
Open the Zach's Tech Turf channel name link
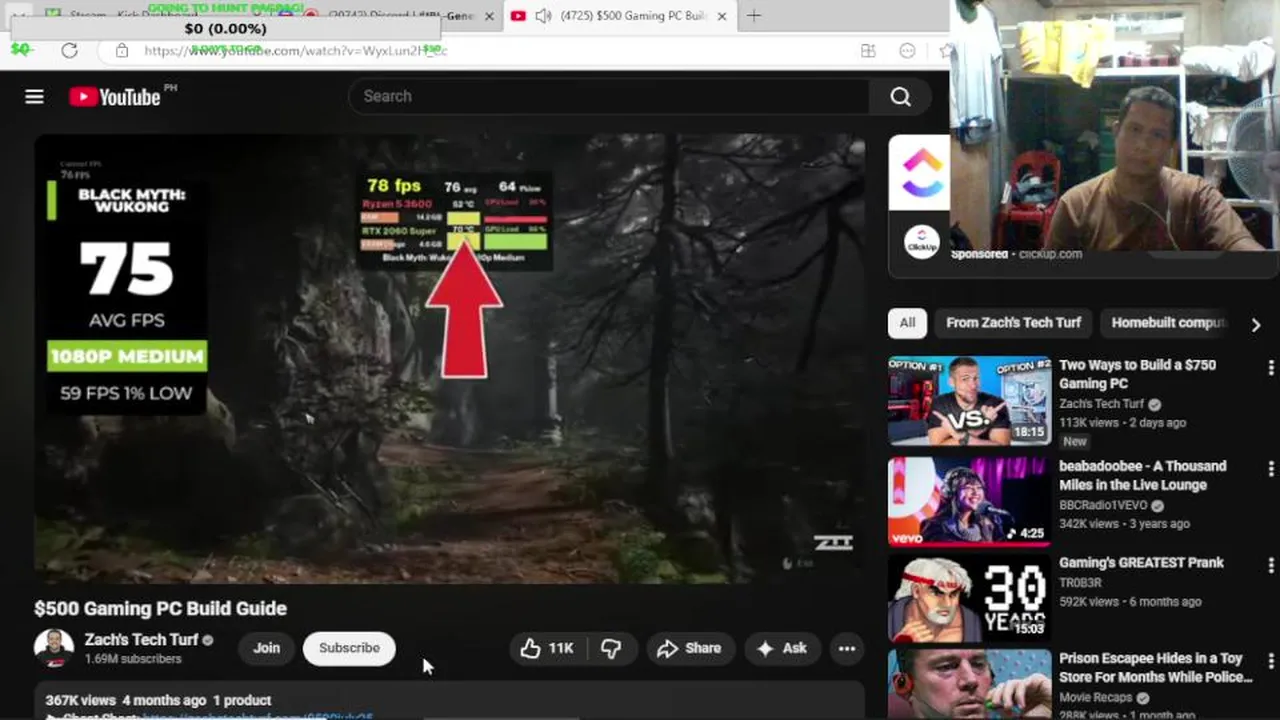coord(141,639)
